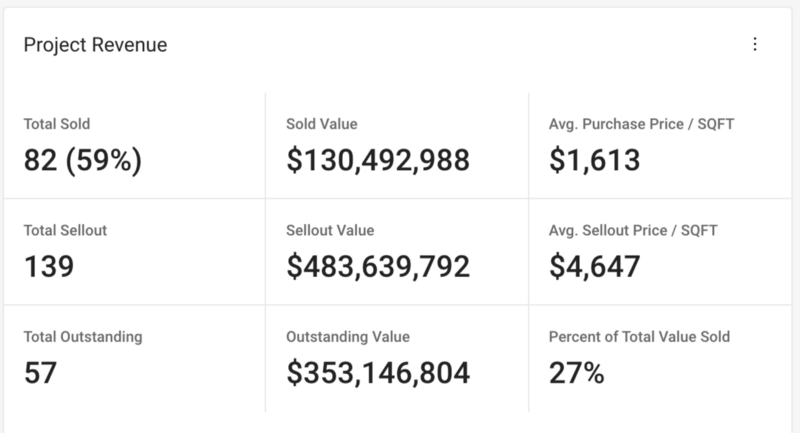This screenshot has width=800, height=433.
Task: Click the Total Sold label
Action: click(57, 124)
